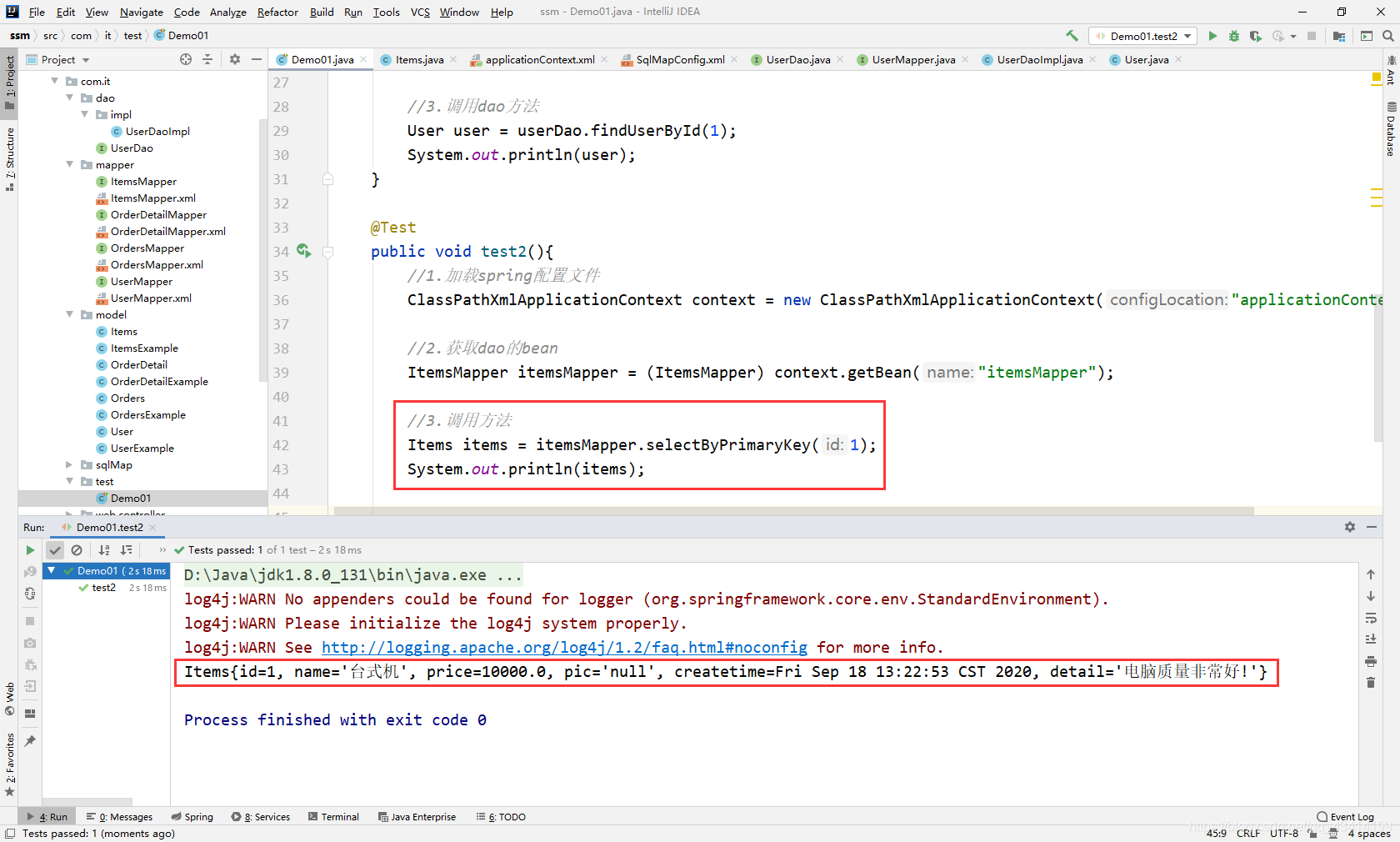Screen dimensions: 1400x842
Task: Click the down stack trace arrow
Action: [x=1371, y=596]
